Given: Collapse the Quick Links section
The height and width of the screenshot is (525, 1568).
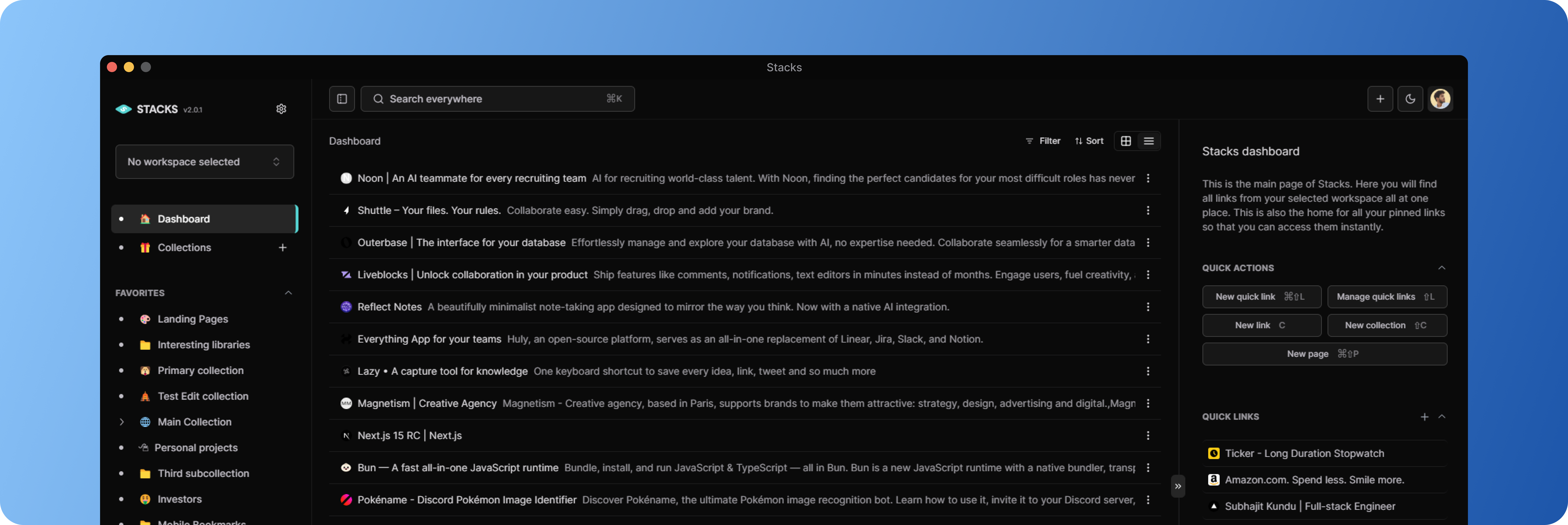Looking at the screenshot, I should point(1441,417).
